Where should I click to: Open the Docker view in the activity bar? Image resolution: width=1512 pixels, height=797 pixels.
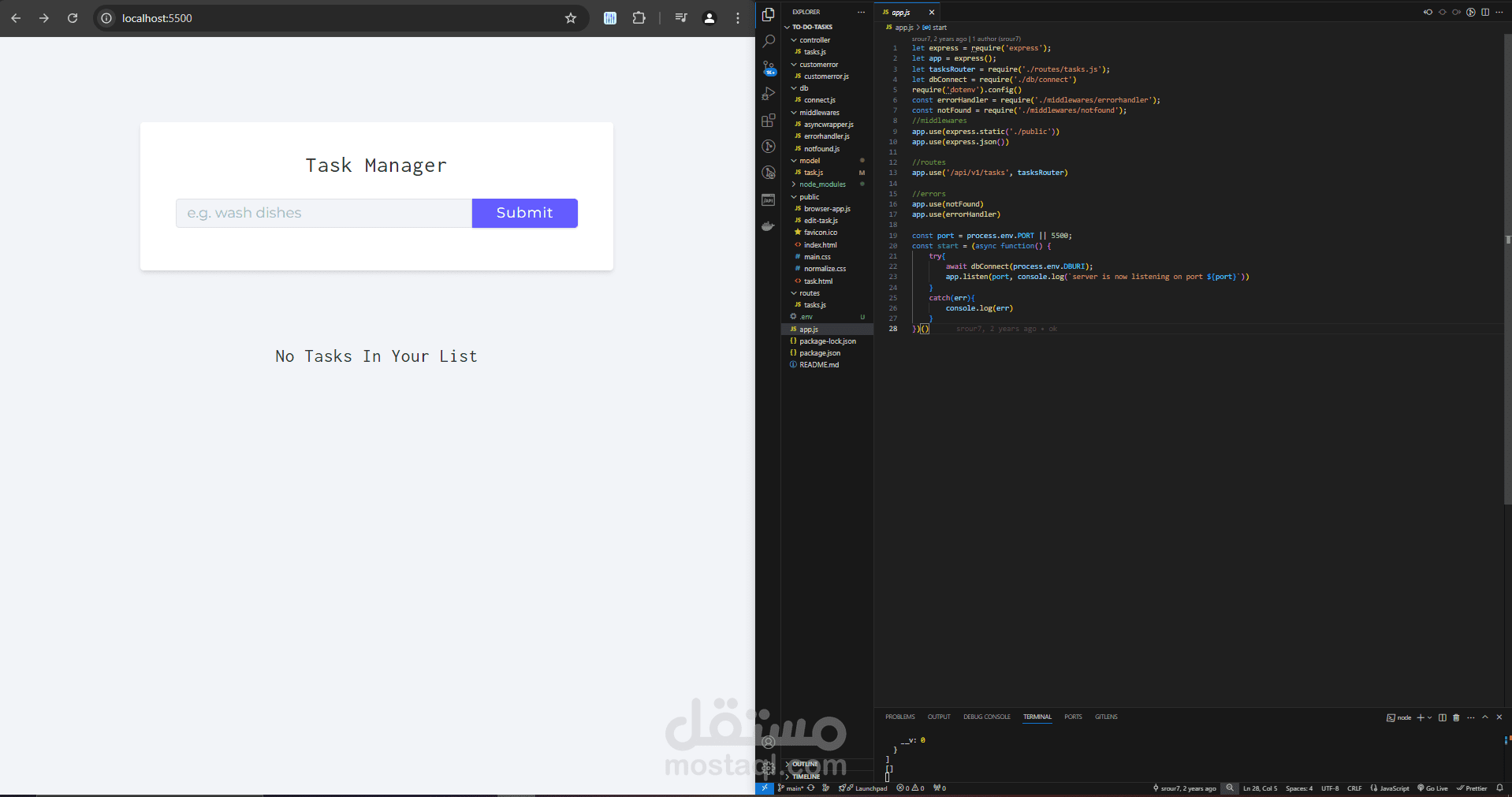coord(769,226)
